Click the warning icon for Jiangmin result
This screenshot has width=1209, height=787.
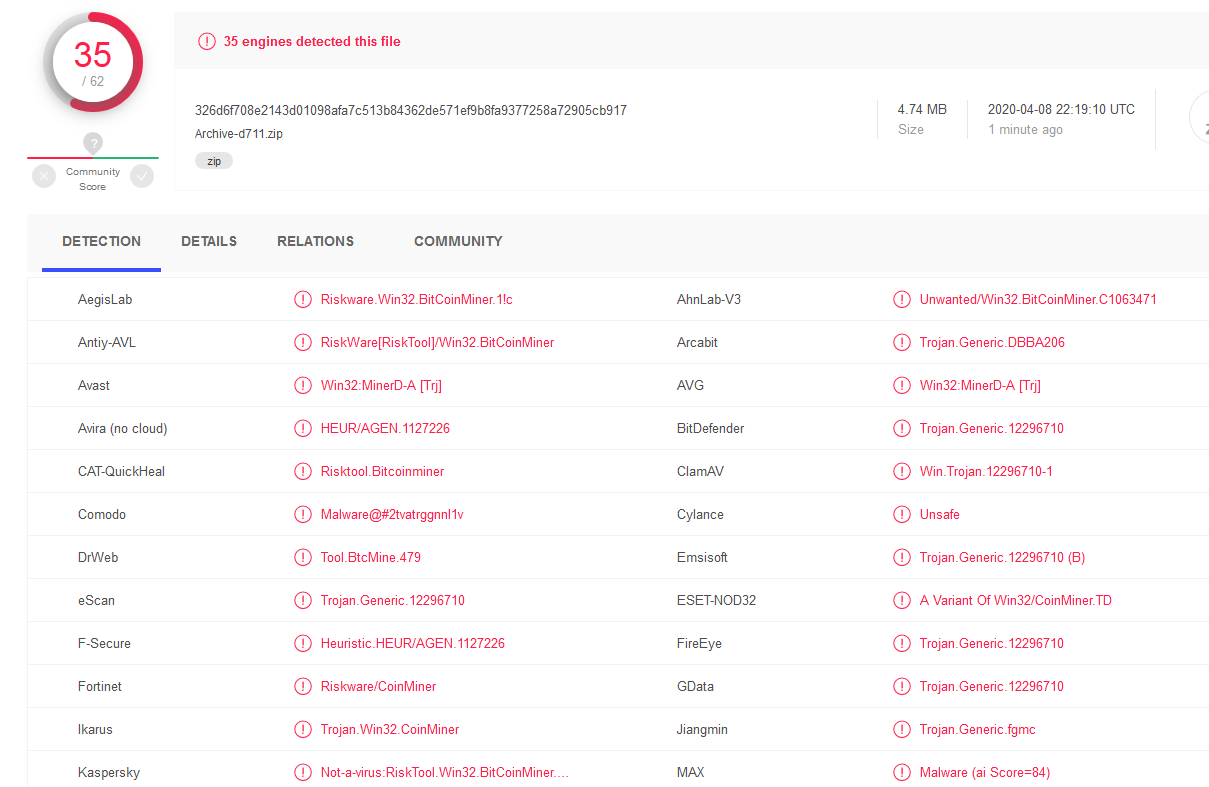pyautogui.click(x=902, y=729)
